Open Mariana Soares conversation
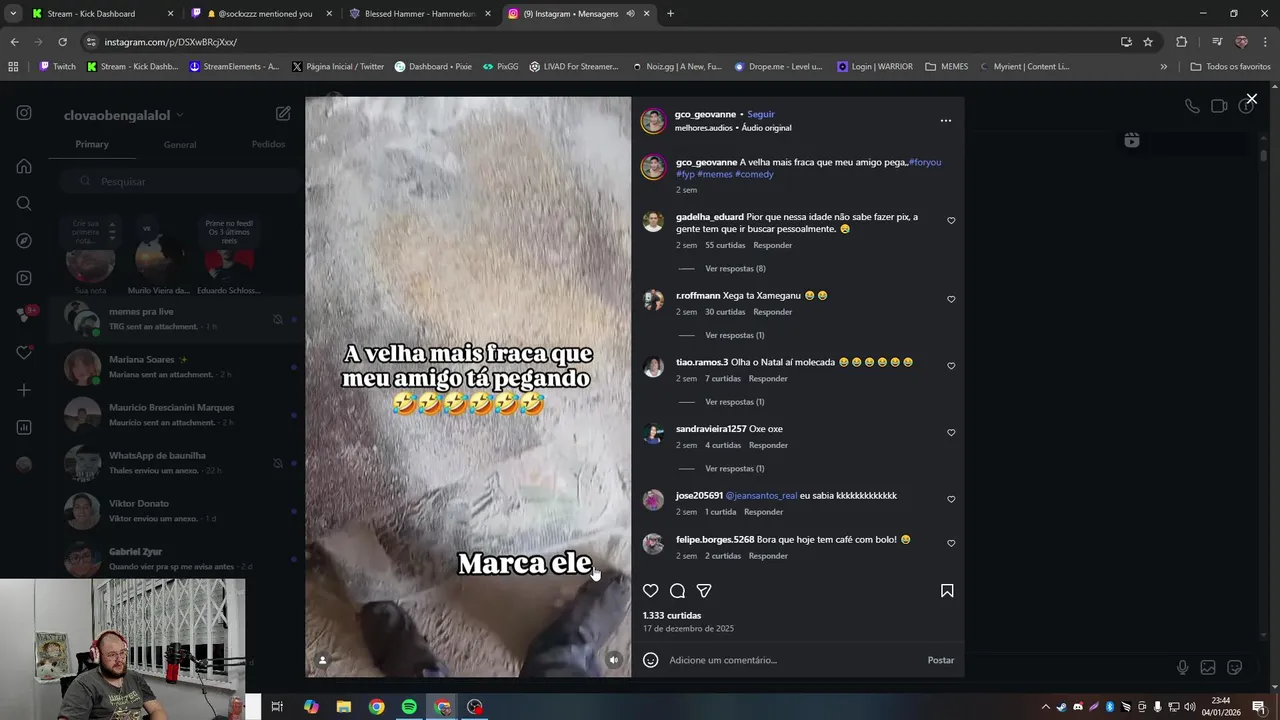 [x=175, y=366]
